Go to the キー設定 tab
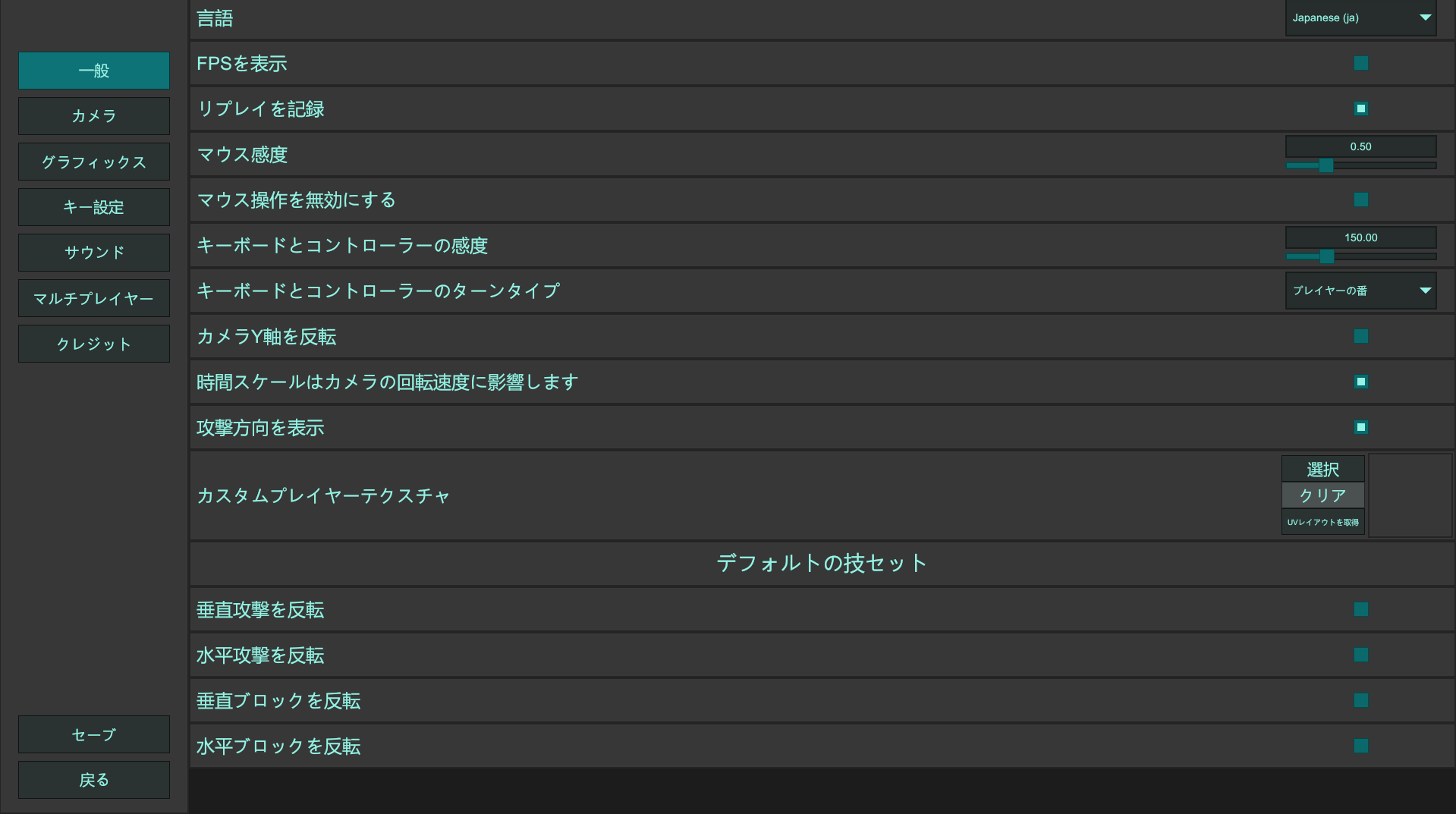Viewport: 1456px width, 814px height. pos(94,207)
